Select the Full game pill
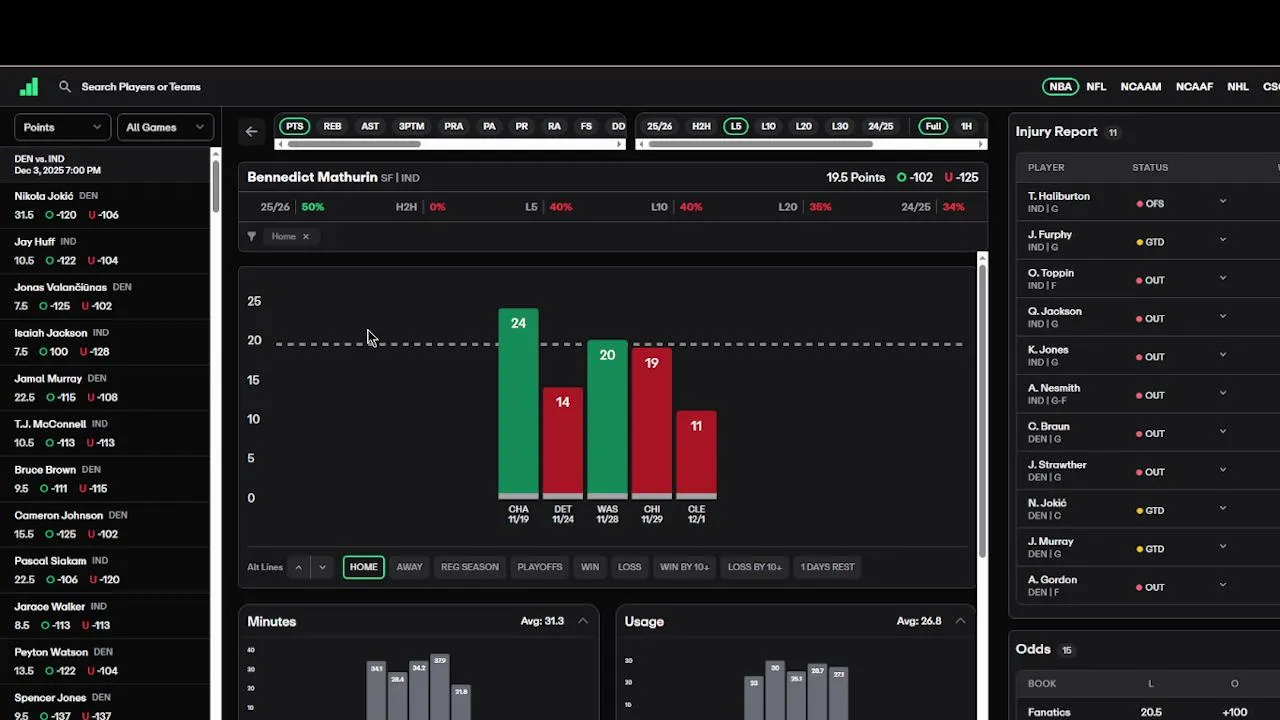 pos(933,127)
